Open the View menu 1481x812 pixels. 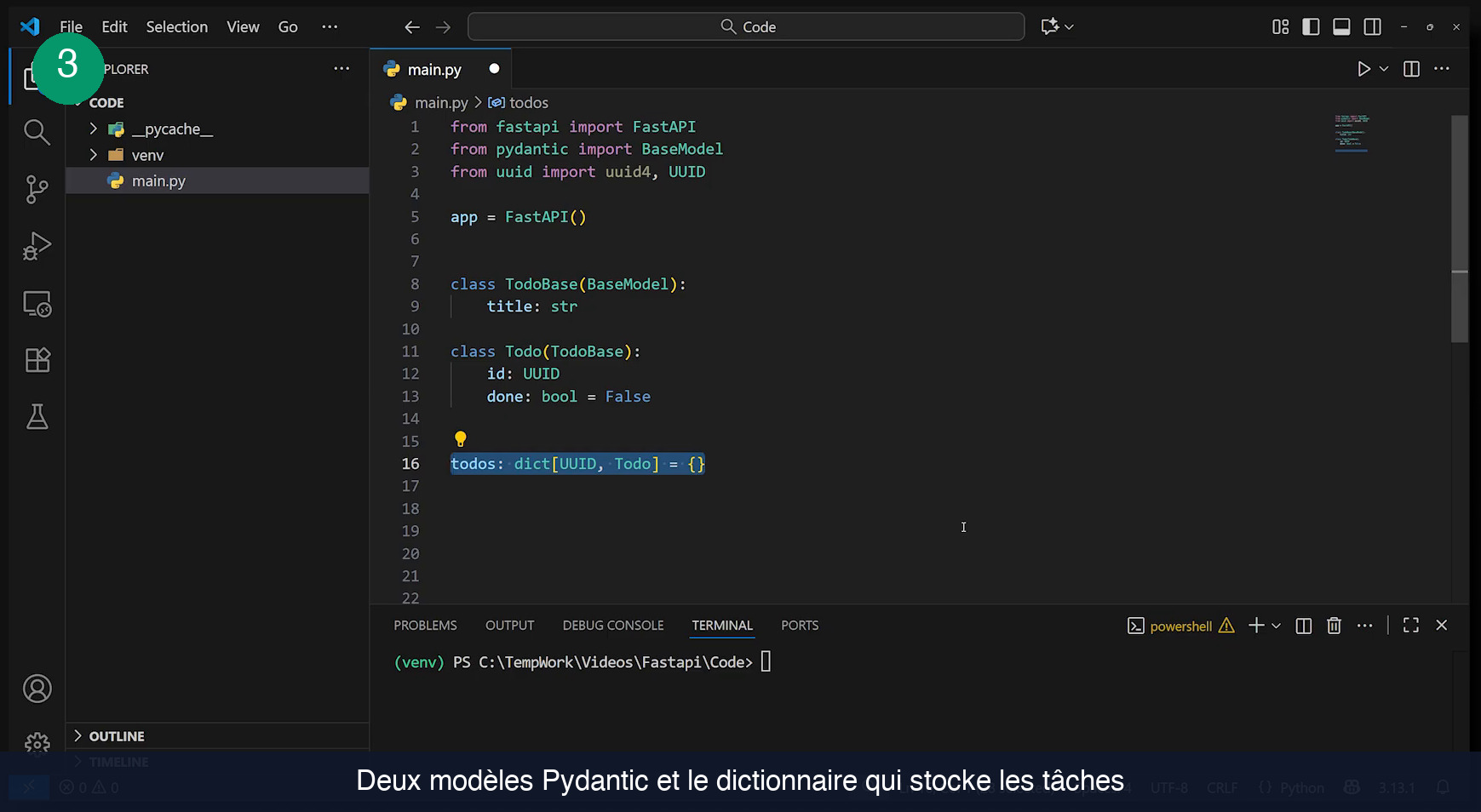coord(243,27)
